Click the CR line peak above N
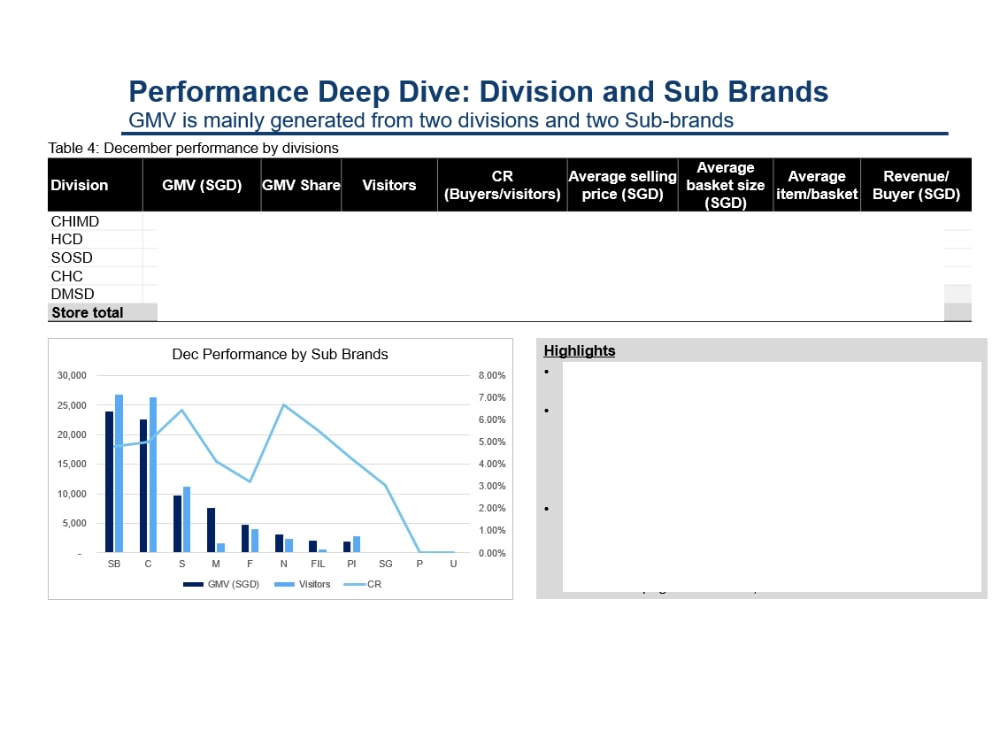 (284, 405)
